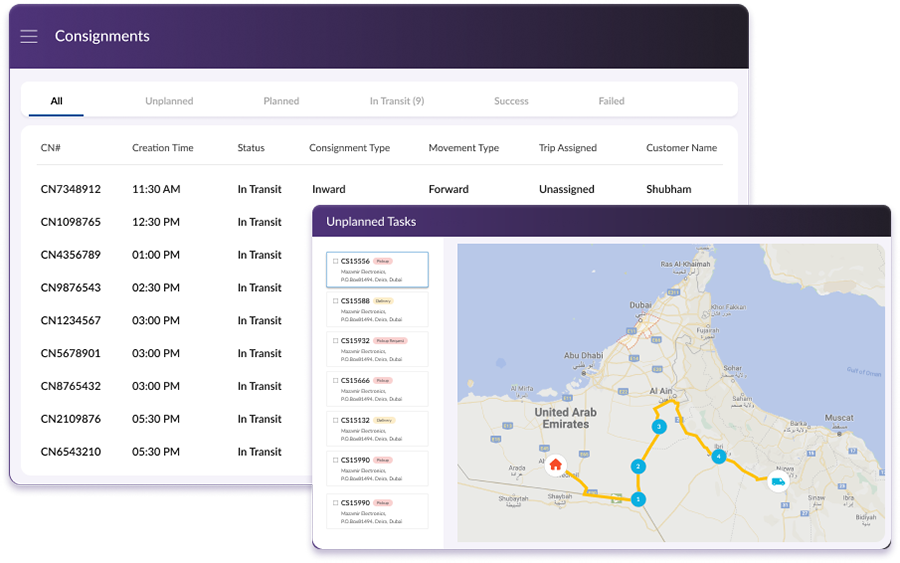Click the Creation Time column header
900x563 pixels.
point(162,148)
